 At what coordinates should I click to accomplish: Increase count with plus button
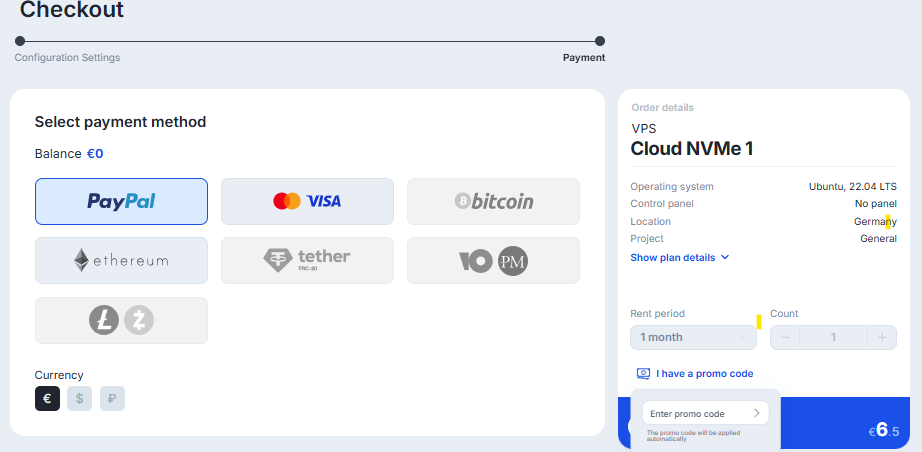coord(882,337)
